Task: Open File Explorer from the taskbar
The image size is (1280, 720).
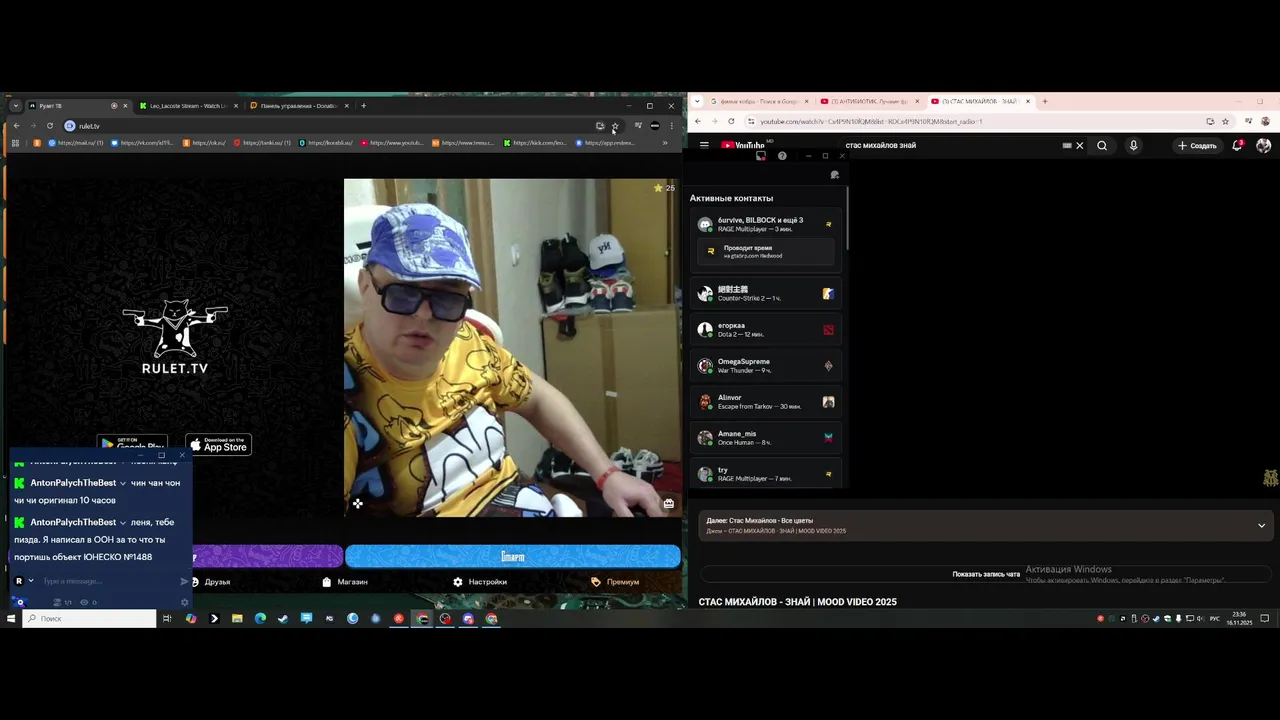Action: tap(237, 619)
